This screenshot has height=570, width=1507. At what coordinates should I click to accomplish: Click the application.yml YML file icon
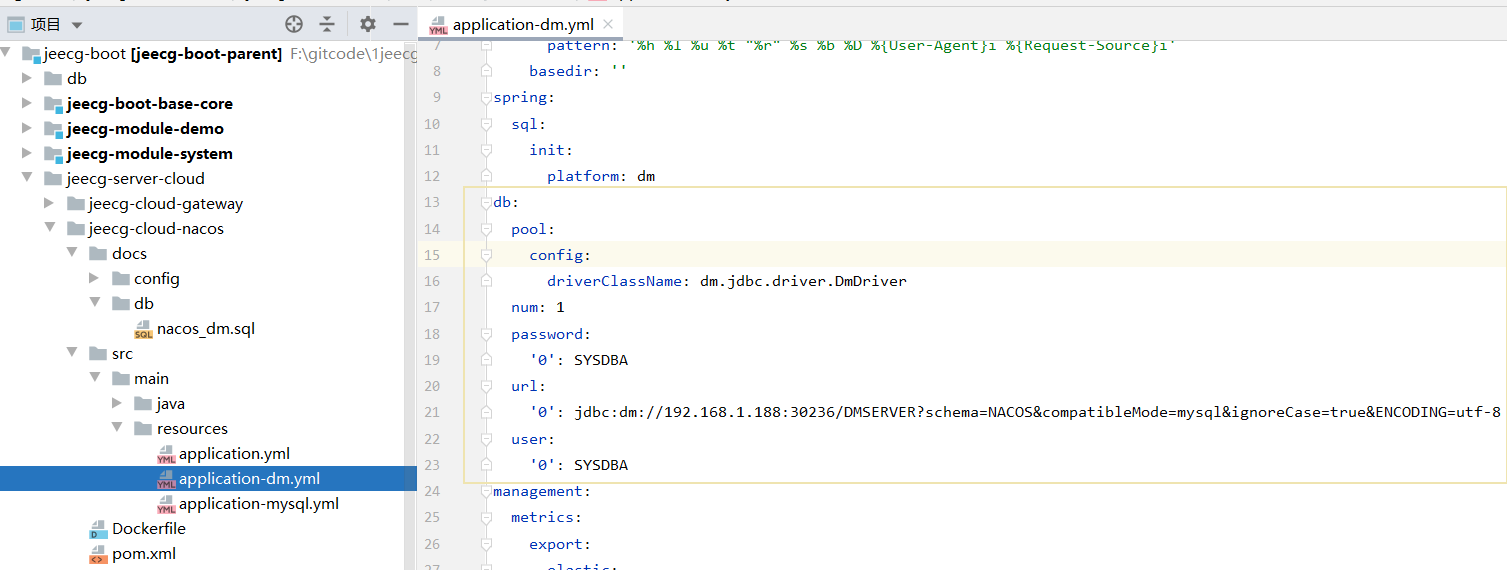pyautogui.click(x=166, y=454)
